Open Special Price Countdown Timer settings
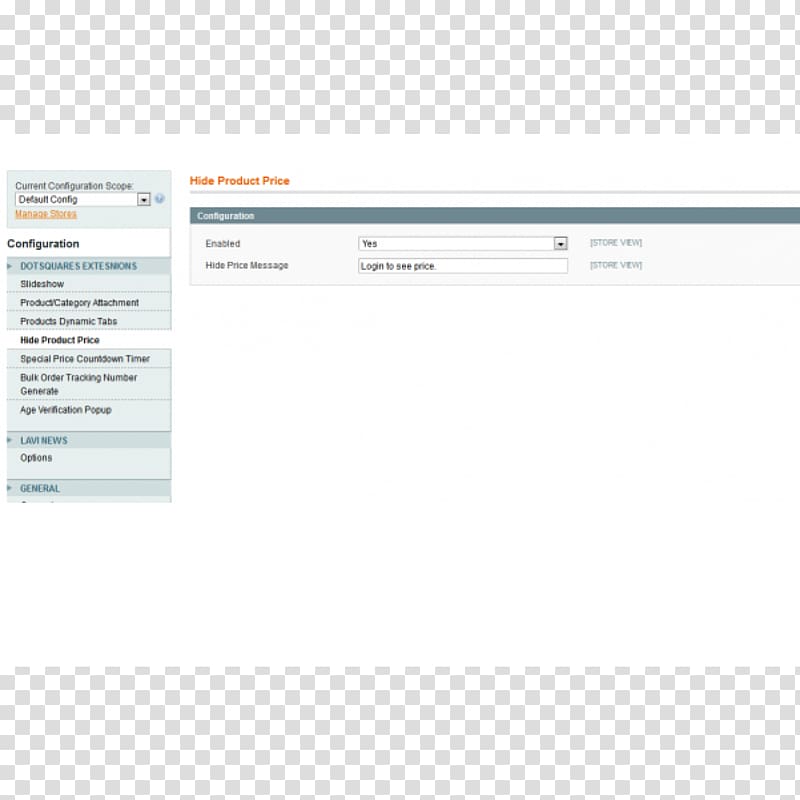Screen dimensions: 800x800 click(x=89, y=359)
